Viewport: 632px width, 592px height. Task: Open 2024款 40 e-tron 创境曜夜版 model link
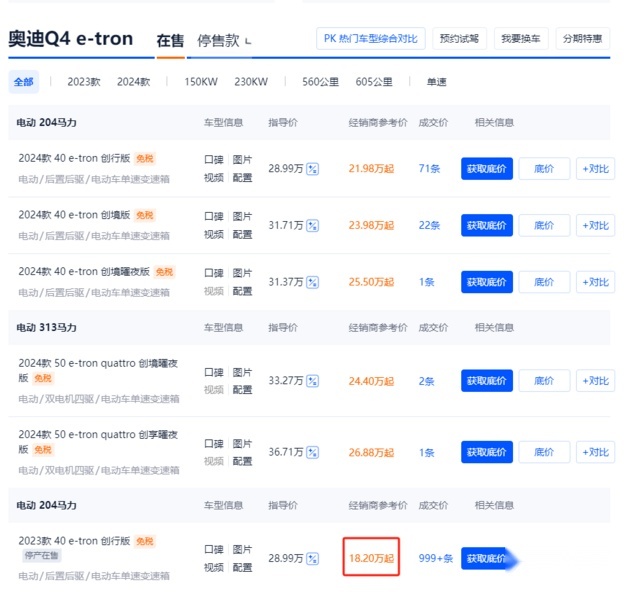[x=84, y=272]
